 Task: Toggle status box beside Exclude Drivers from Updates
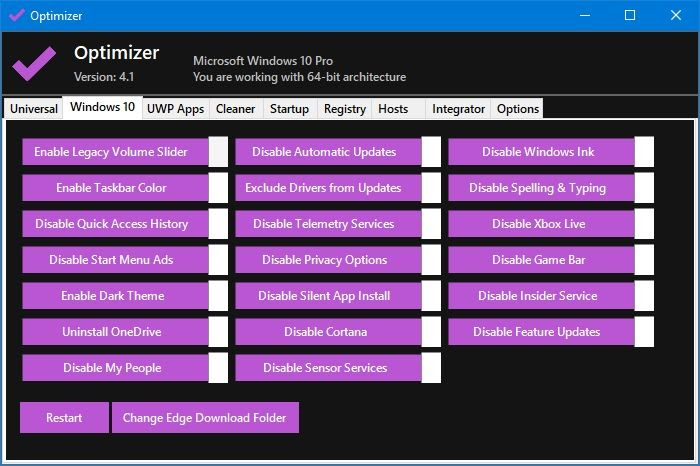coord(431,188)
